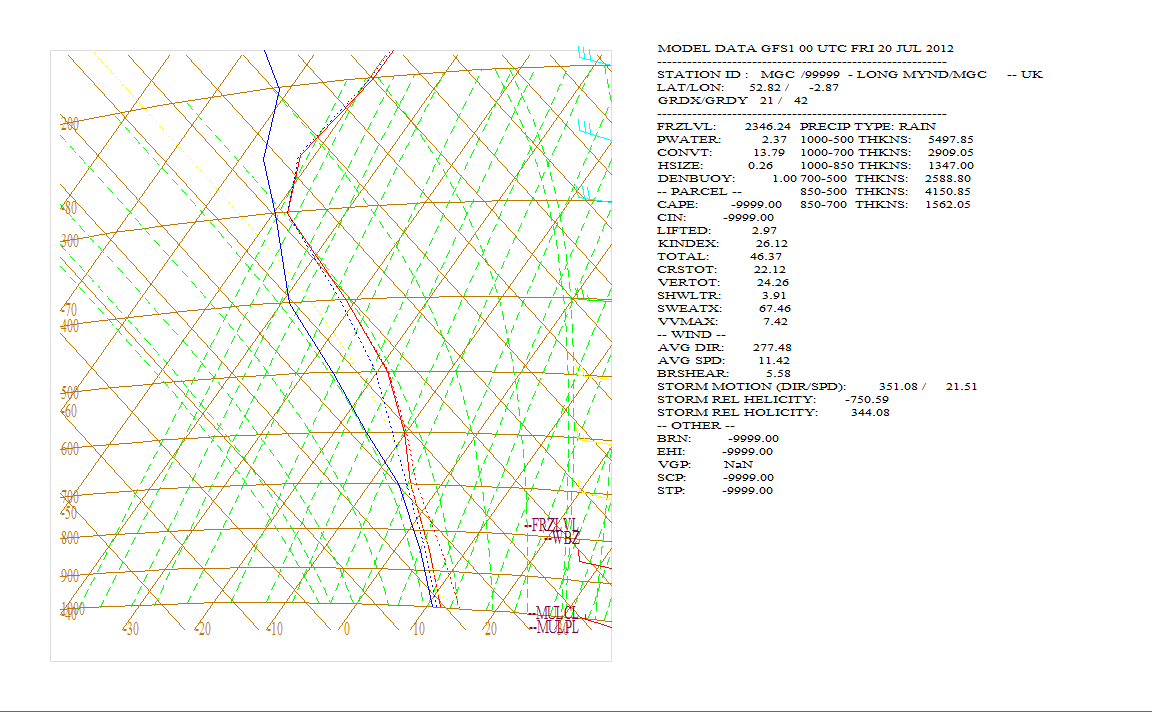The width and height of the screenshot is (1152, 712).
Task: Click the VVMAX value '7.42'
Action: click(775, 321)
